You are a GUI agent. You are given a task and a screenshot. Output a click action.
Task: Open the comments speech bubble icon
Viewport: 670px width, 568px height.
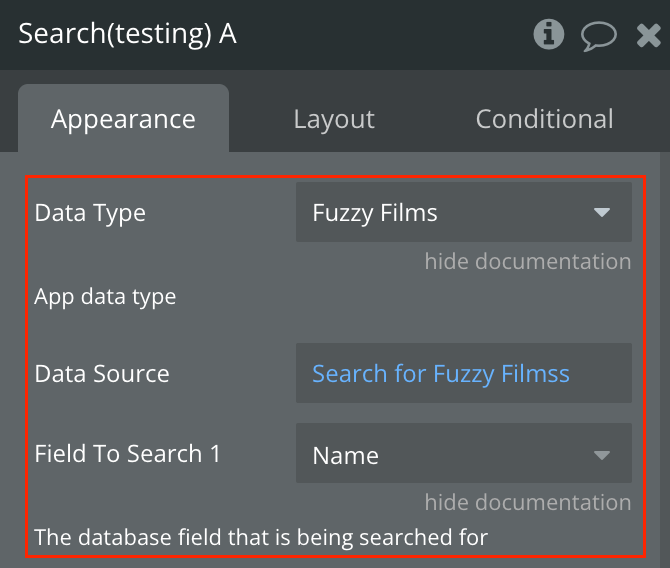598,36
